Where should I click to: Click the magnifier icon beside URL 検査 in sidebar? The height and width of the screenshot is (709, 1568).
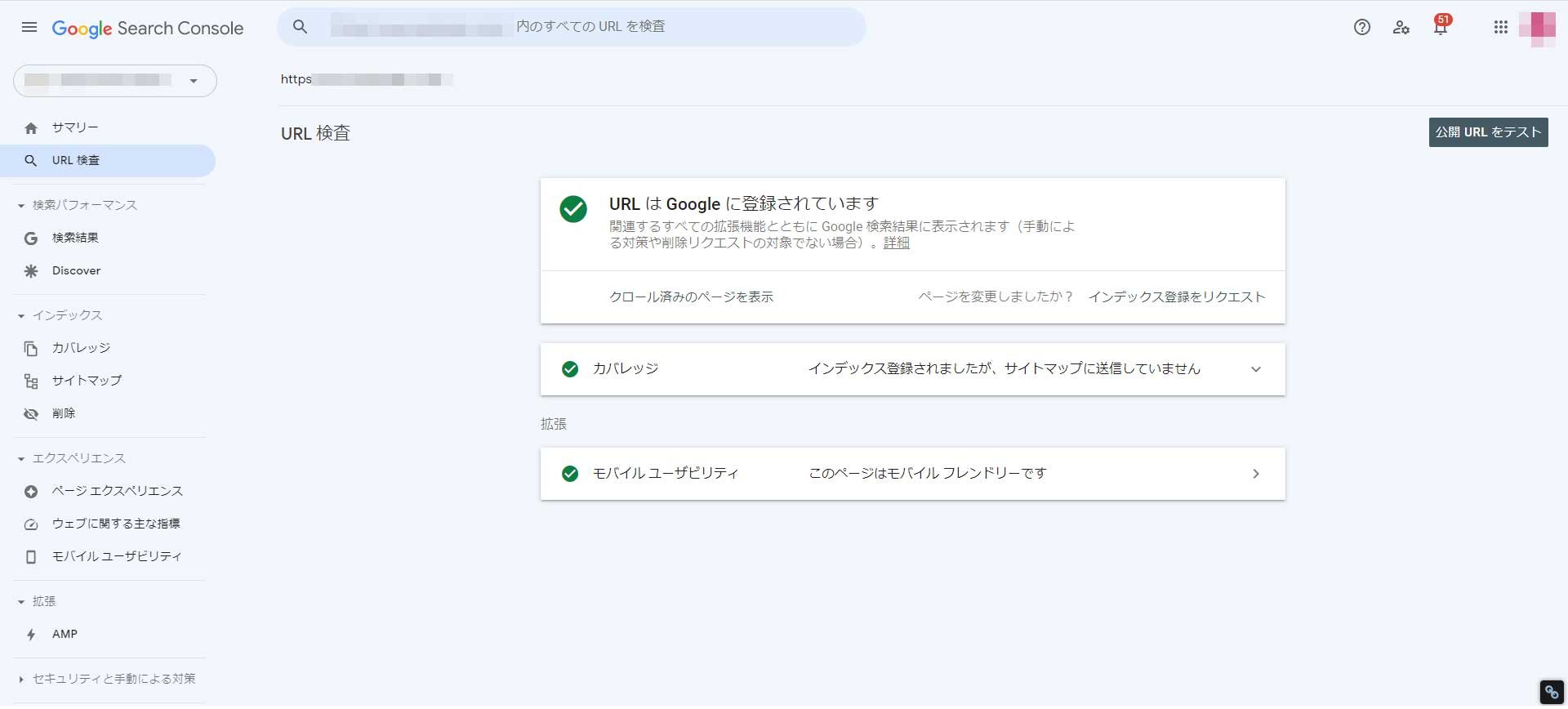31,161
